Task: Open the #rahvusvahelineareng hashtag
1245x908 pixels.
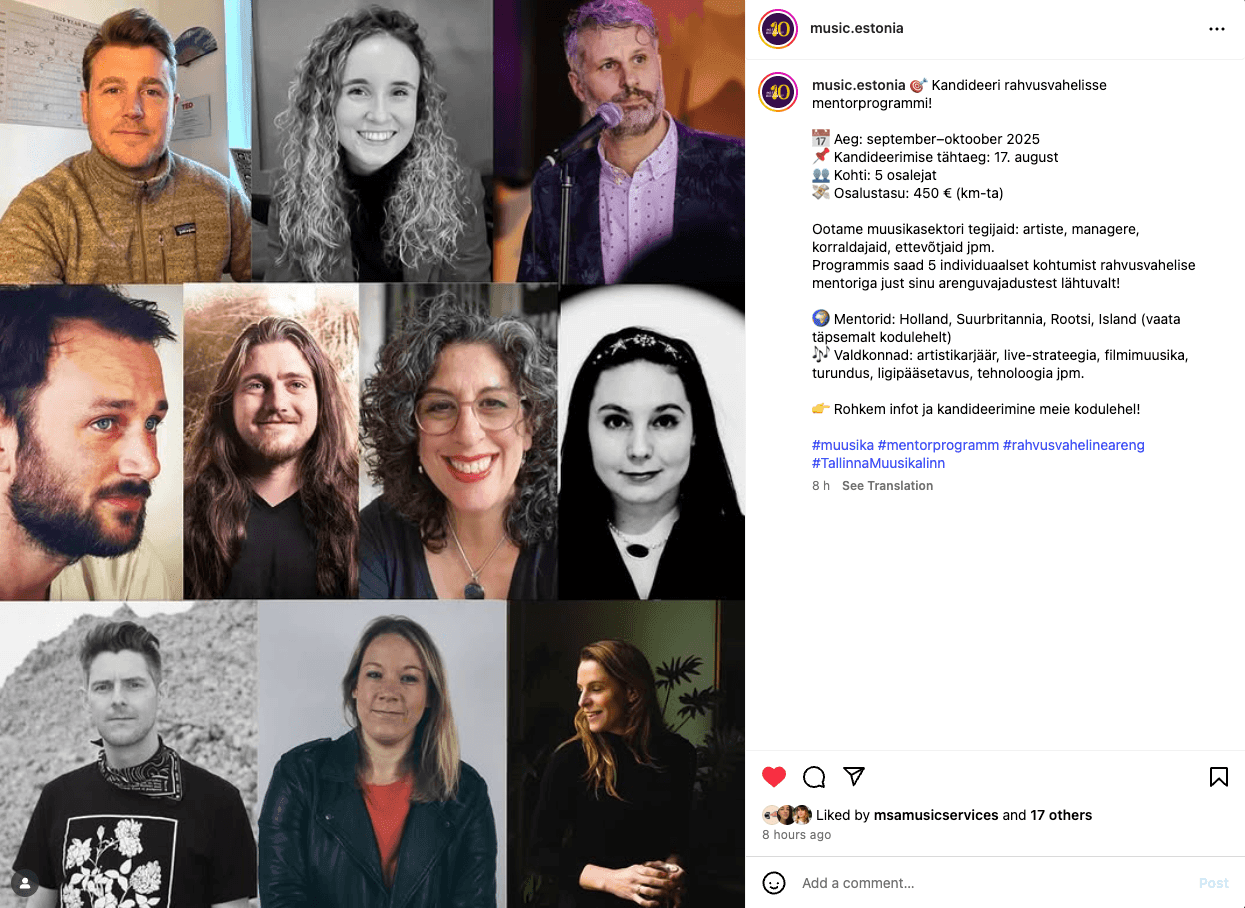Action: 1074,445
